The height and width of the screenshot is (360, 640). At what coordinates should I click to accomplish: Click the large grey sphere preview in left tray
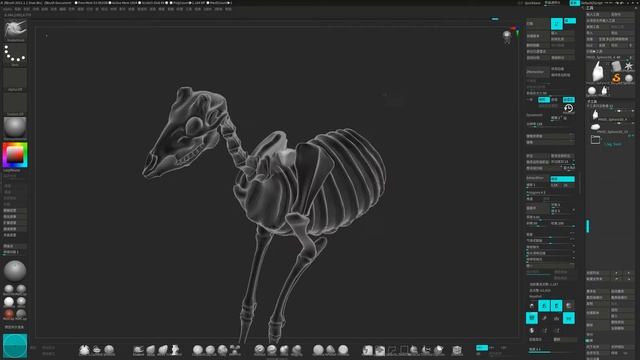pos(15,271)
